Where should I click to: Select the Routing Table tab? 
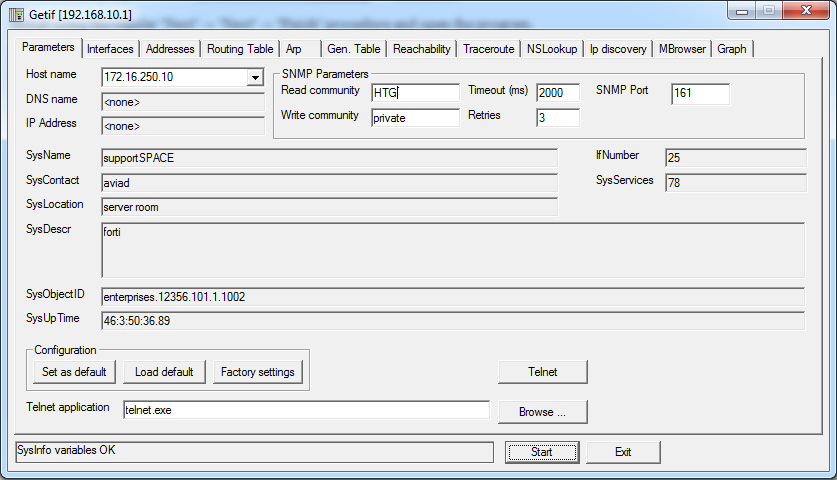(x=240, y=49)
